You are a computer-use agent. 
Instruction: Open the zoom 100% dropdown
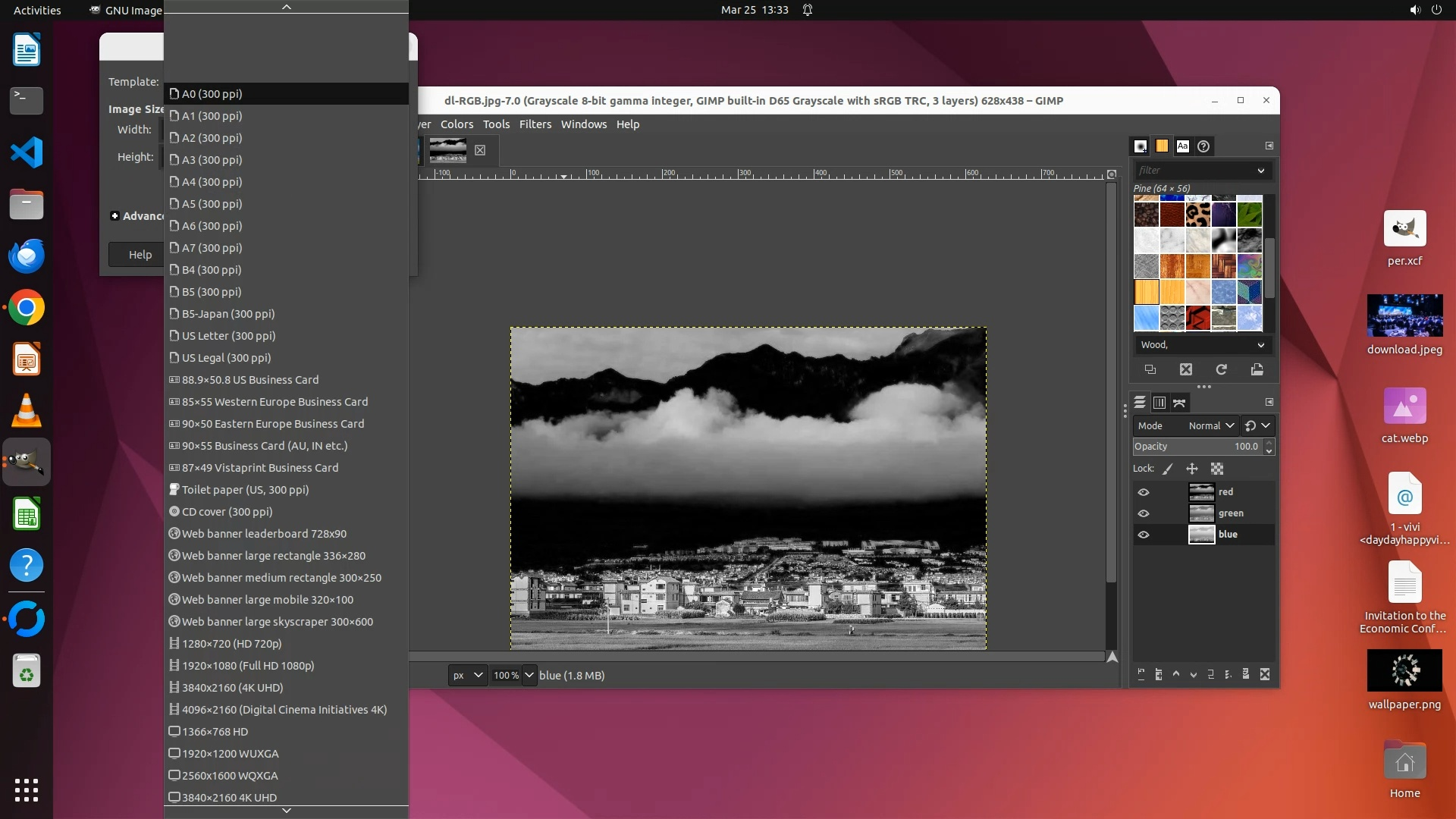point(529,675)
